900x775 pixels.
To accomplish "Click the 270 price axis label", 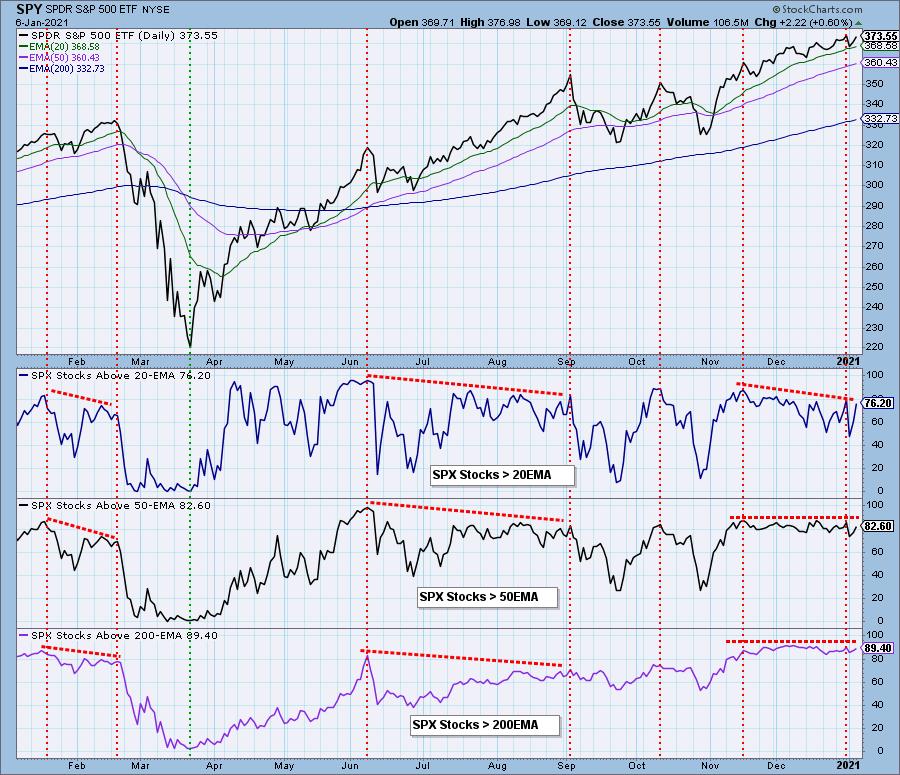I will click(x=875, y=246).
